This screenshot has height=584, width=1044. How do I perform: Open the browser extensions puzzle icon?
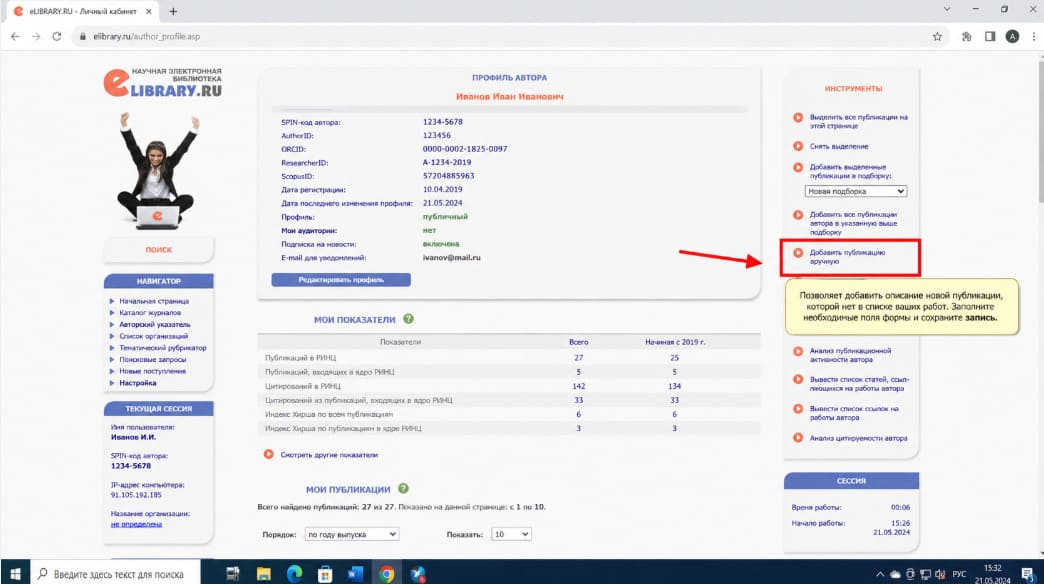[966, 37]
